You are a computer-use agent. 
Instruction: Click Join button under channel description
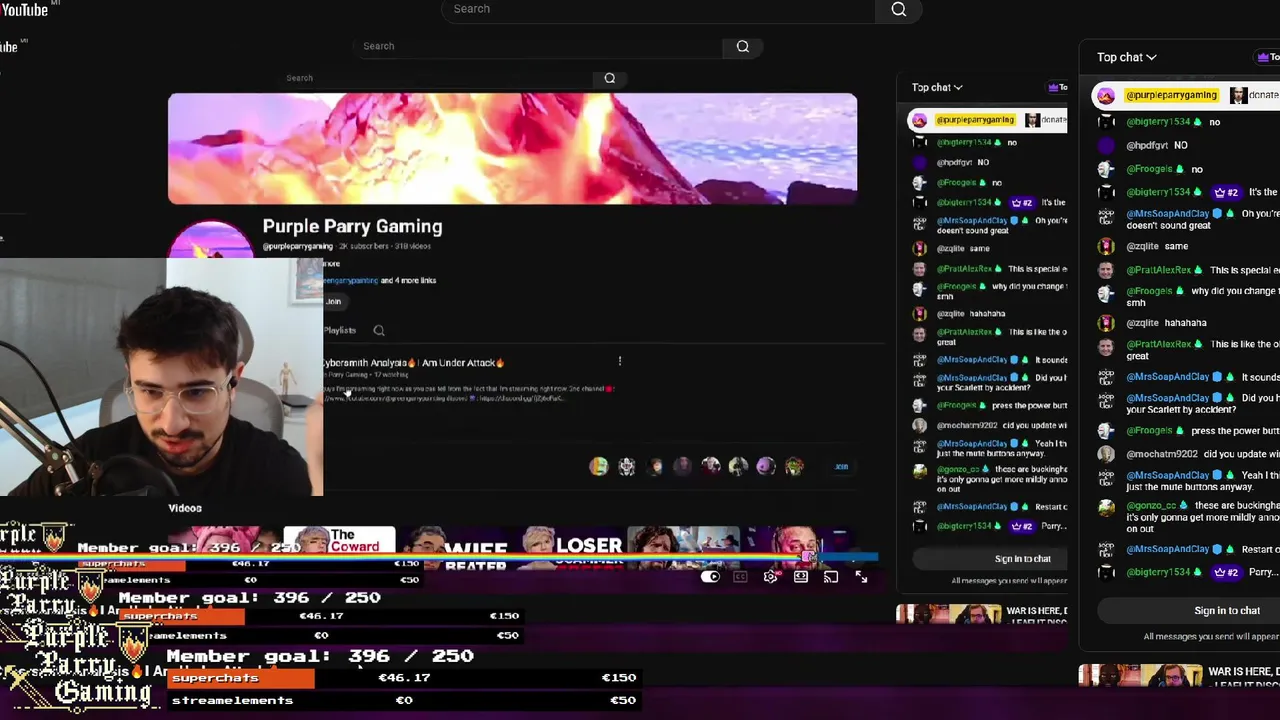333,301
